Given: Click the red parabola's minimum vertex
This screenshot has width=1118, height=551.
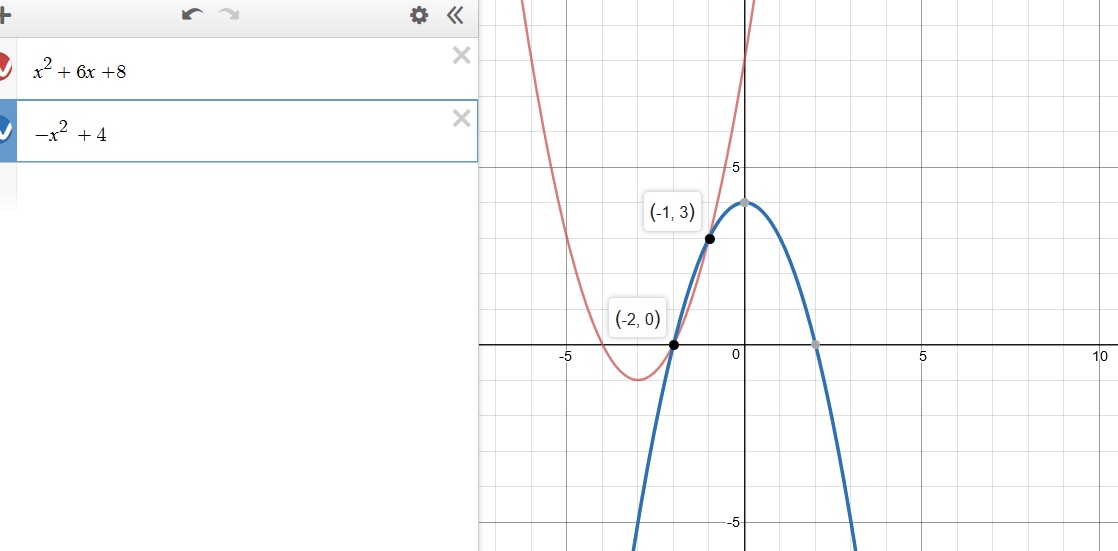Looking at the screenshot, I should tap(638, 380).
